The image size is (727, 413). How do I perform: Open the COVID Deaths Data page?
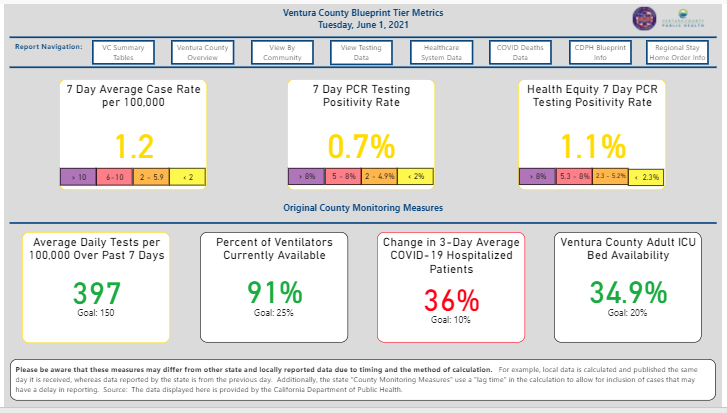[x=520, y=52]
